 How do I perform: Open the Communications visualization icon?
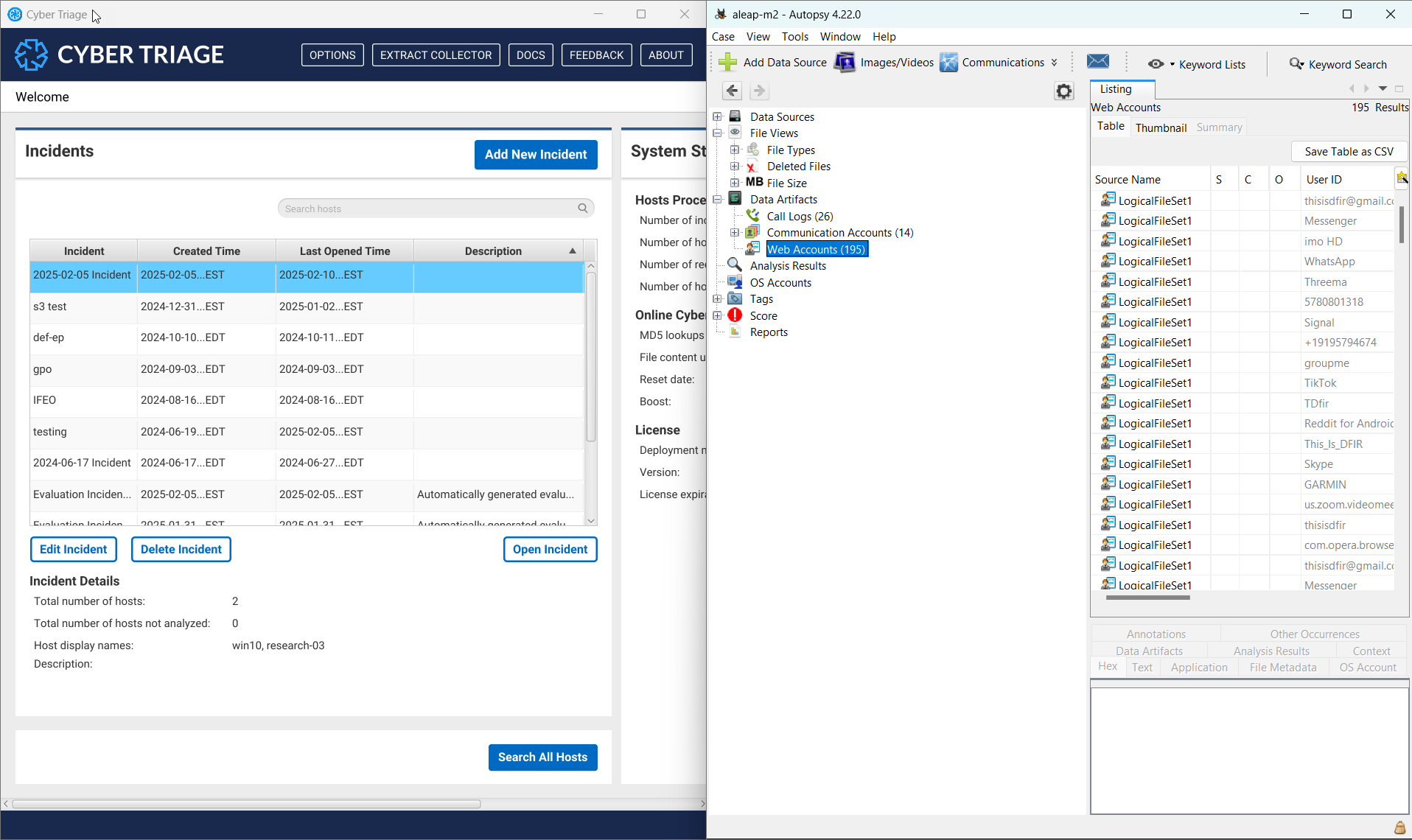[x=948, y=63]
